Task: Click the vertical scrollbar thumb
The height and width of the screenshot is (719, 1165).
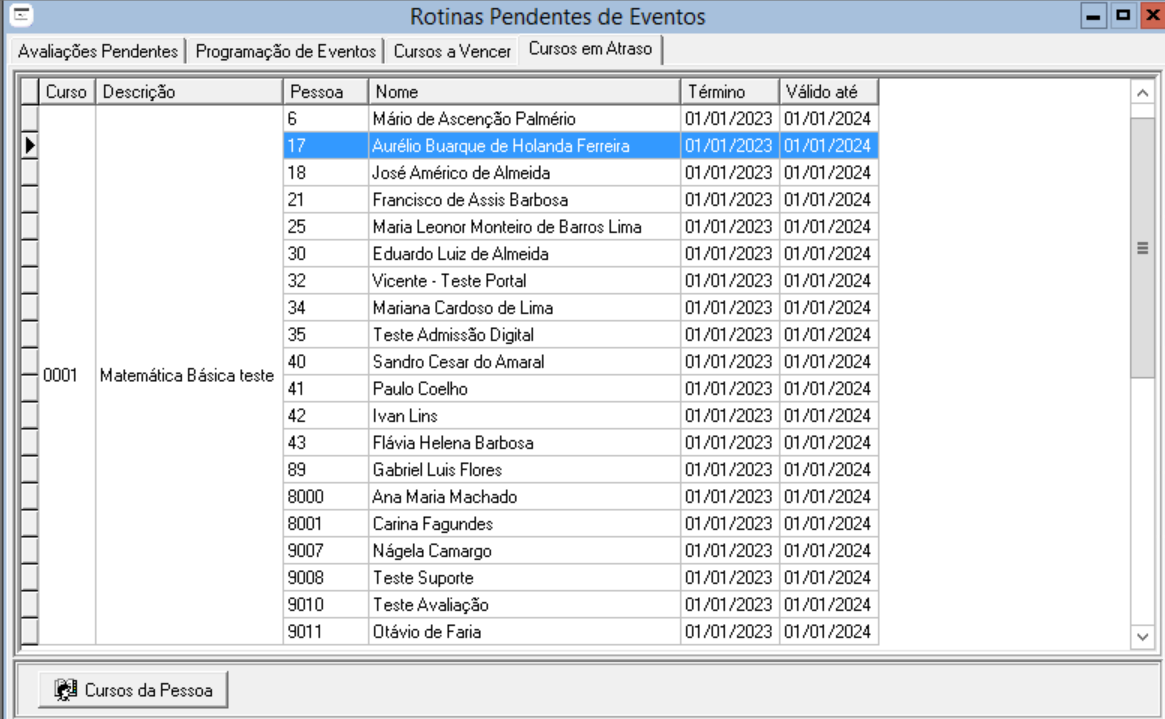Action: (1142, 248)
